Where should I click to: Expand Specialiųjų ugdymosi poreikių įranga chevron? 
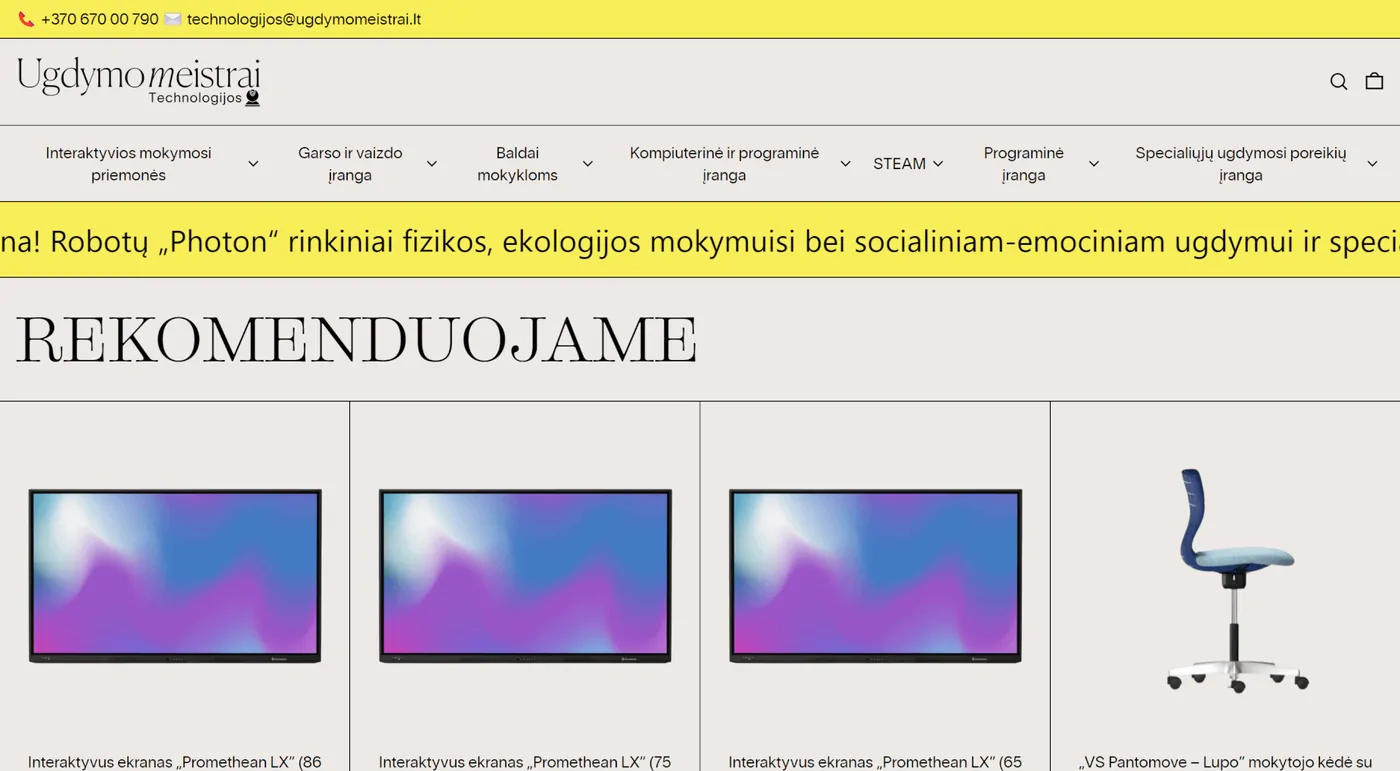1372,164
